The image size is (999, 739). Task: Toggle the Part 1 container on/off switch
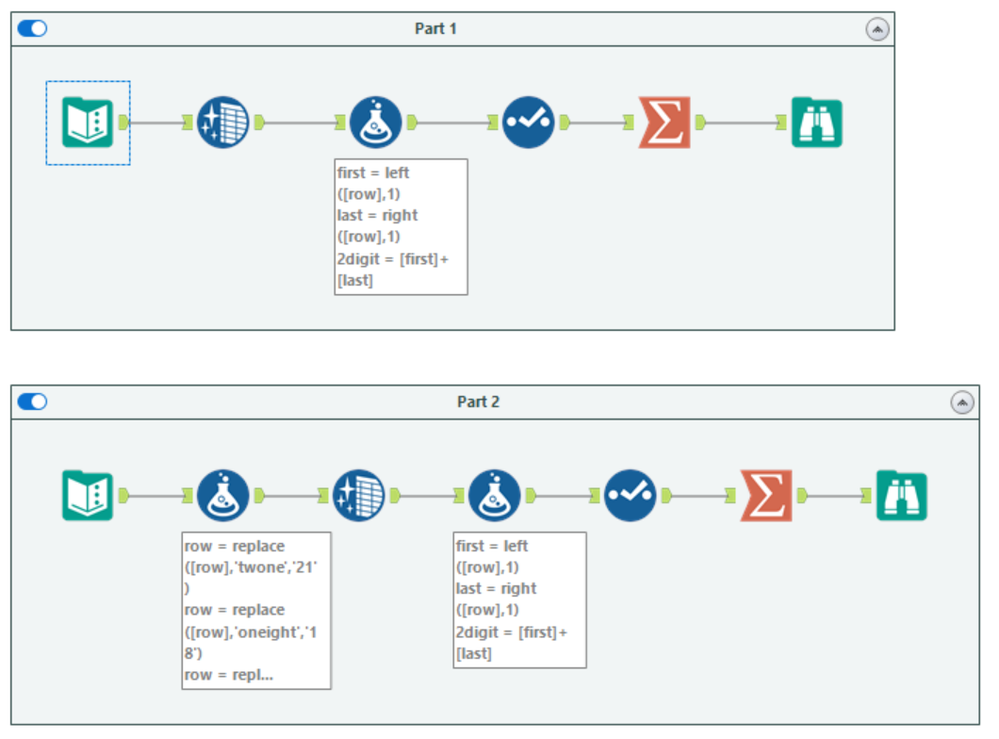pos(32,29)
